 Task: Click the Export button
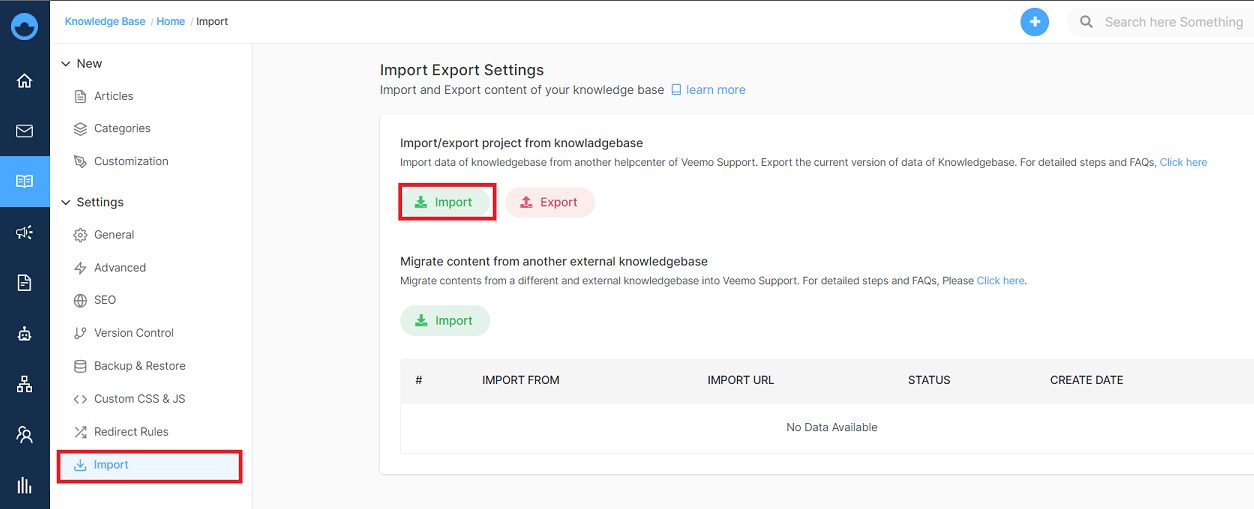[550, 202]
